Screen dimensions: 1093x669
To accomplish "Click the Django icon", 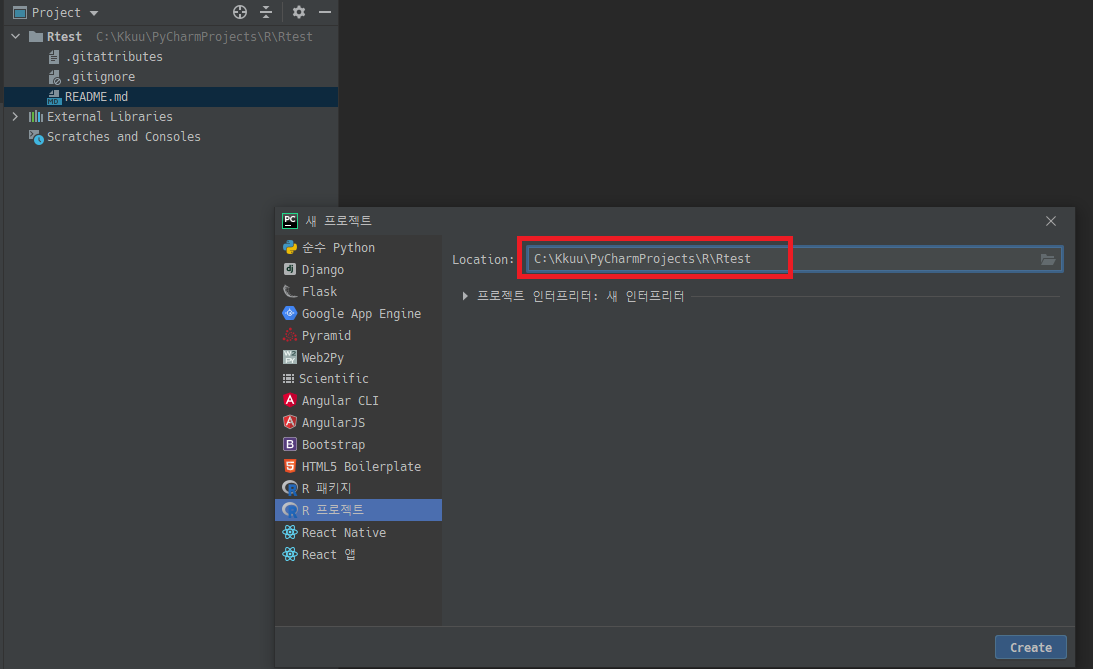I will pos(290,269).
